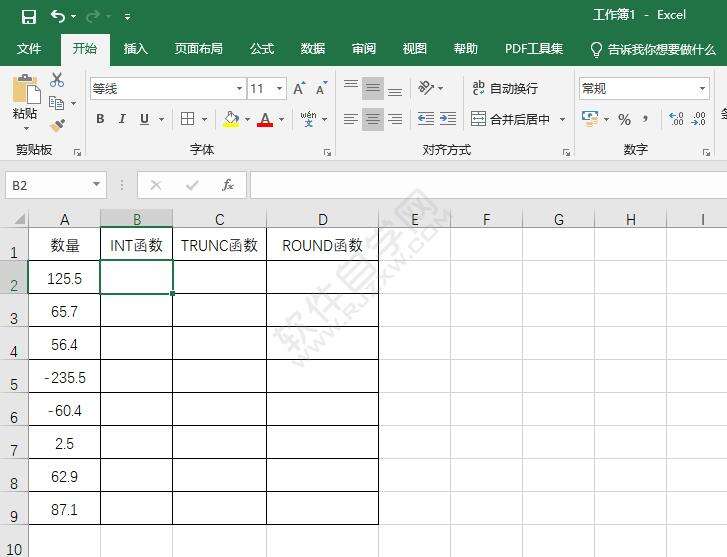
Task: Click the wén phonetic guide icon
Action: click(x=308, y=119)
